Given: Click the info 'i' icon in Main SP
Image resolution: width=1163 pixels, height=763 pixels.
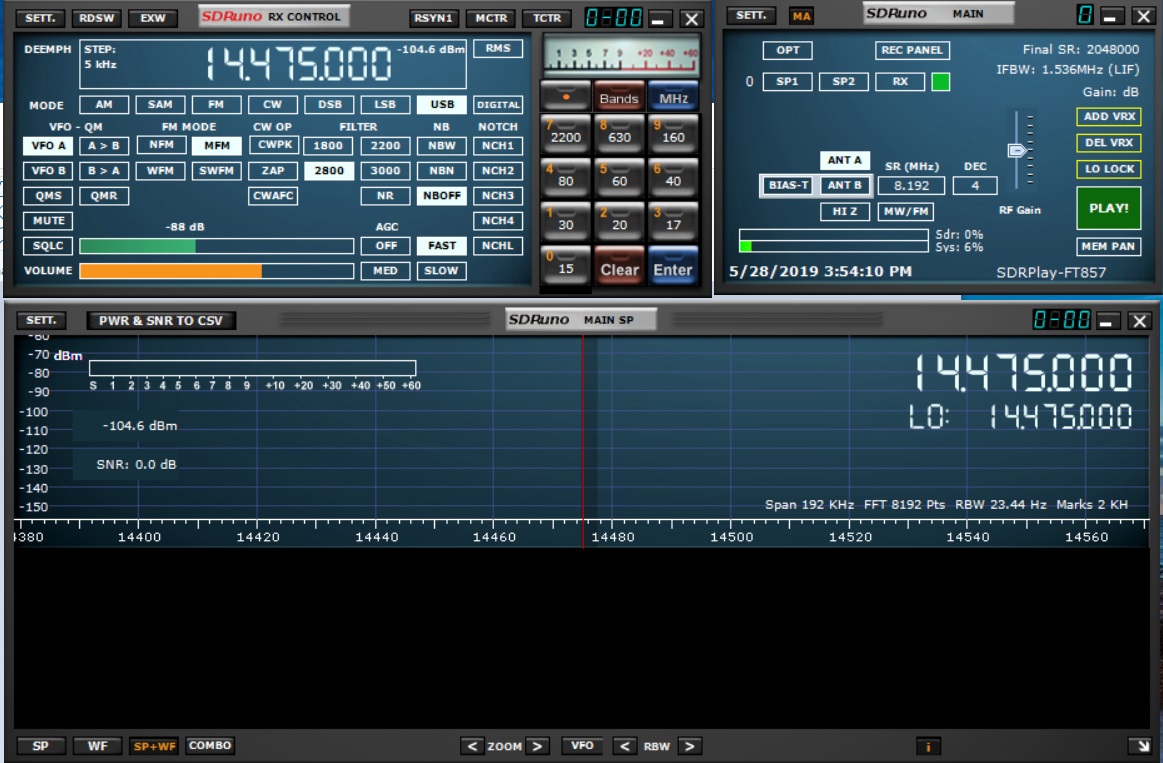Looking at the screenshot, I should (928, 746).
